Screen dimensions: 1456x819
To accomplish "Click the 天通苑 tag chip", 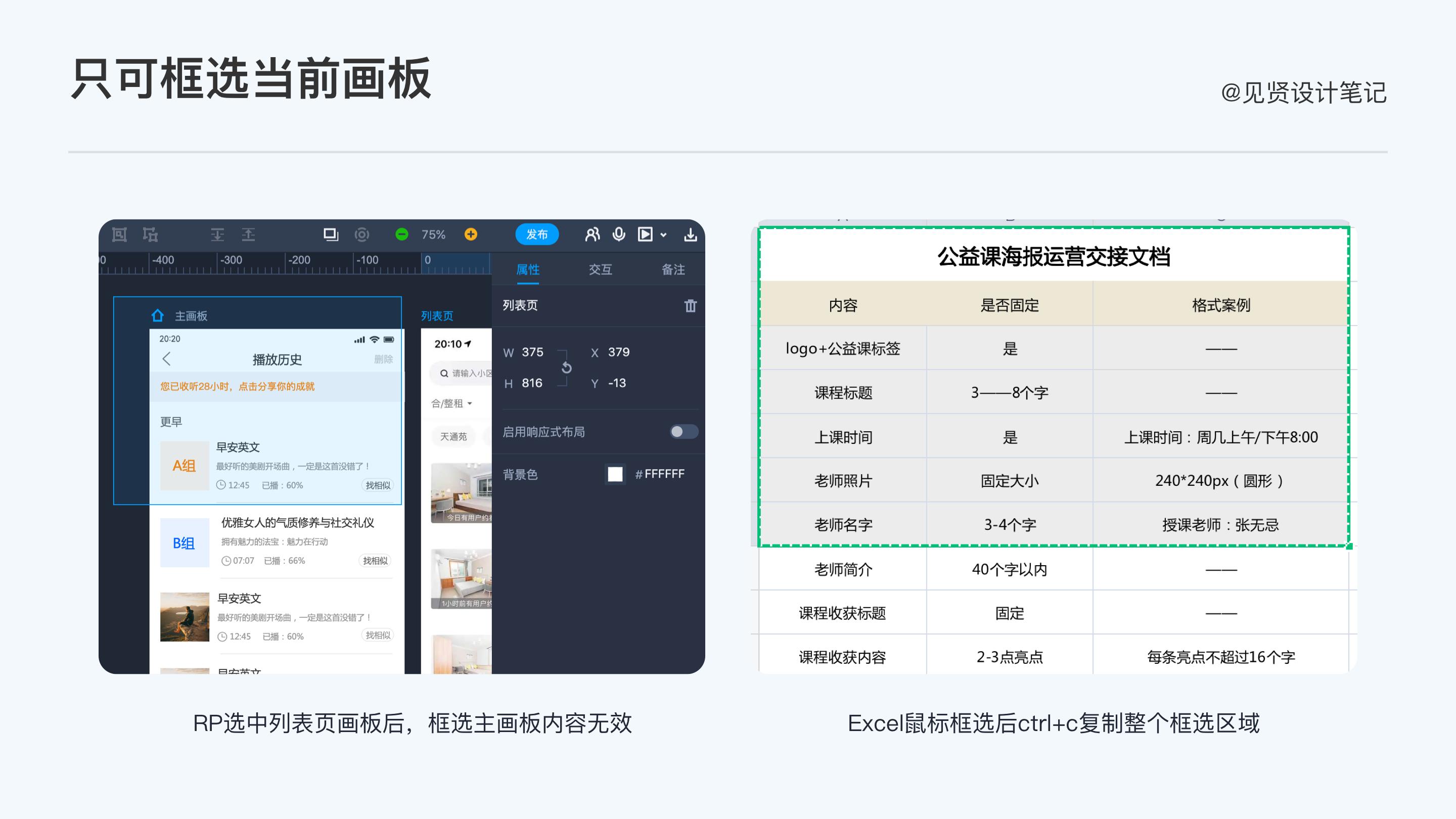I will click(x=453, y=437).
